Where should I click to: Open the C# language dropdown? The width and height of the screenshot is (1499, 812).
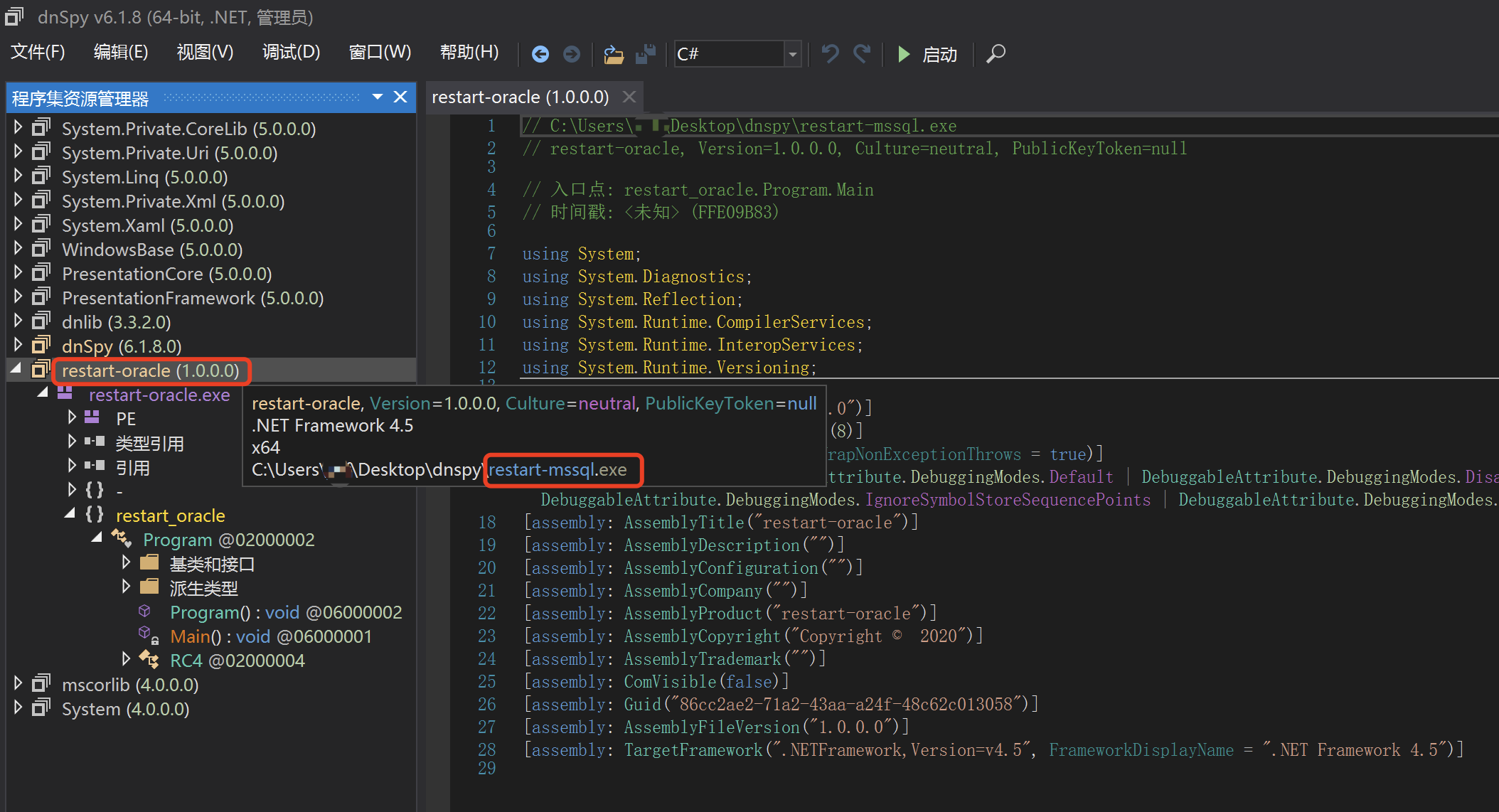click(x=792, y=54)
